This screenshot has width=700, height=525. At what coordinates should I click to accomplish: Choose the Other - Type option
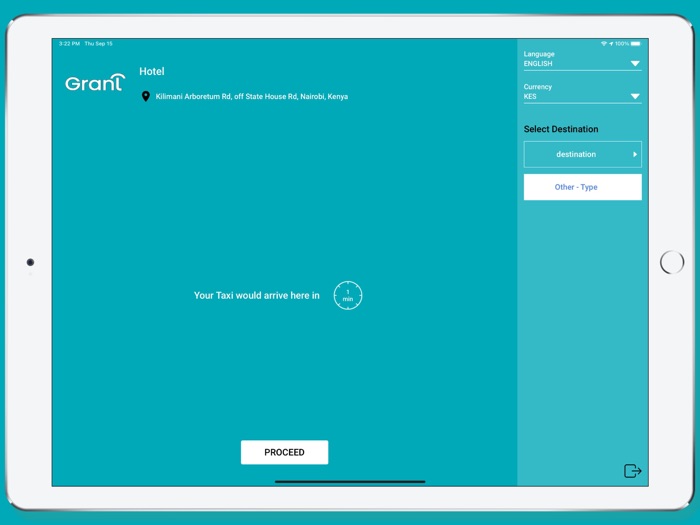(x=583, y=187)
